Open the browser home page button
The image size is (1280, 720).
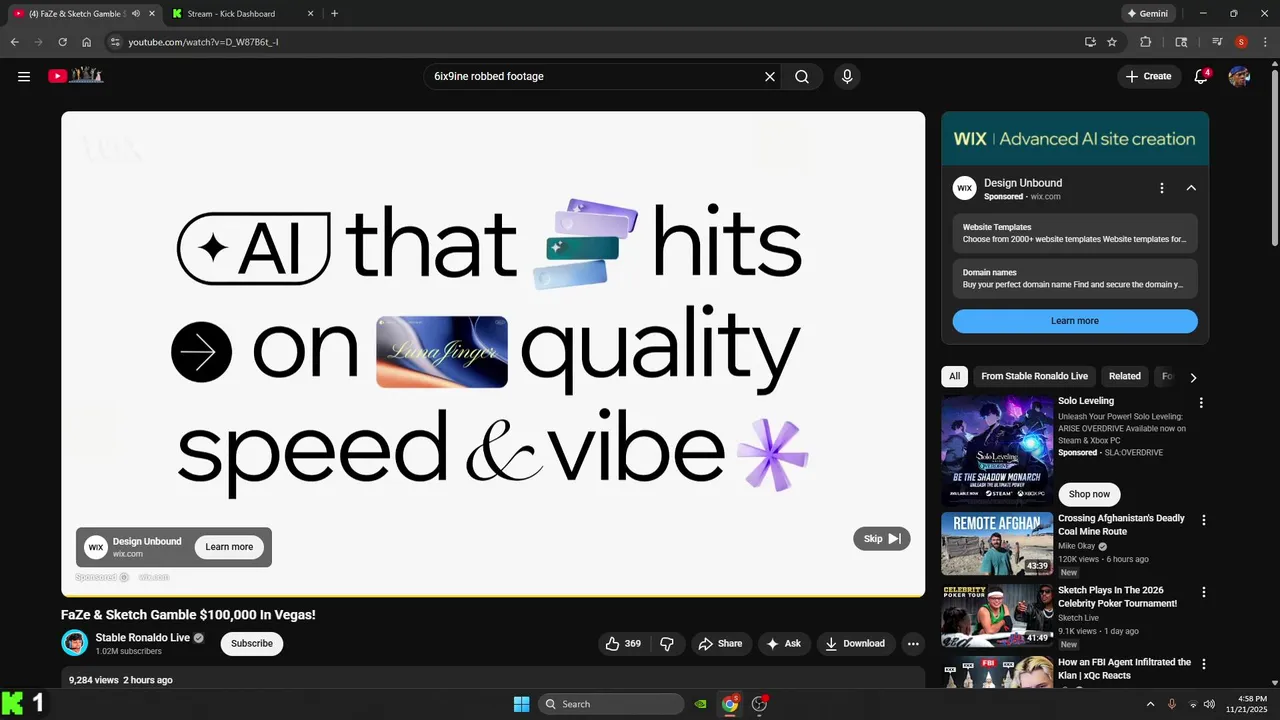pos(87,42)
